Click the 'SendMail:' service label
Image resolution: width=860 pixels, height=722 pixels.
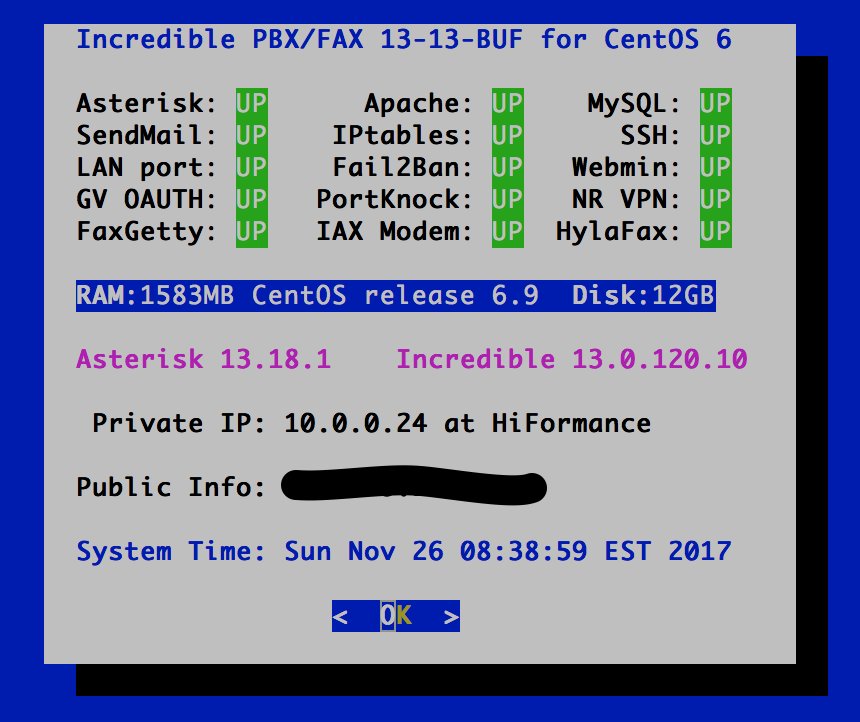tap(147, 136)
